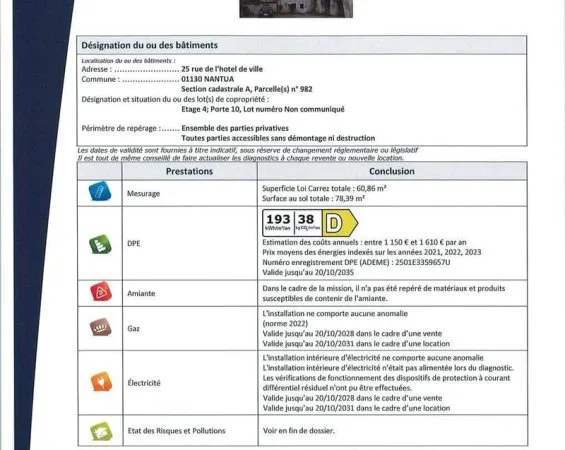Click the green DPE energy icon
Image resolution: width=565 pixels, height=450 pixels.
(100, 244)
